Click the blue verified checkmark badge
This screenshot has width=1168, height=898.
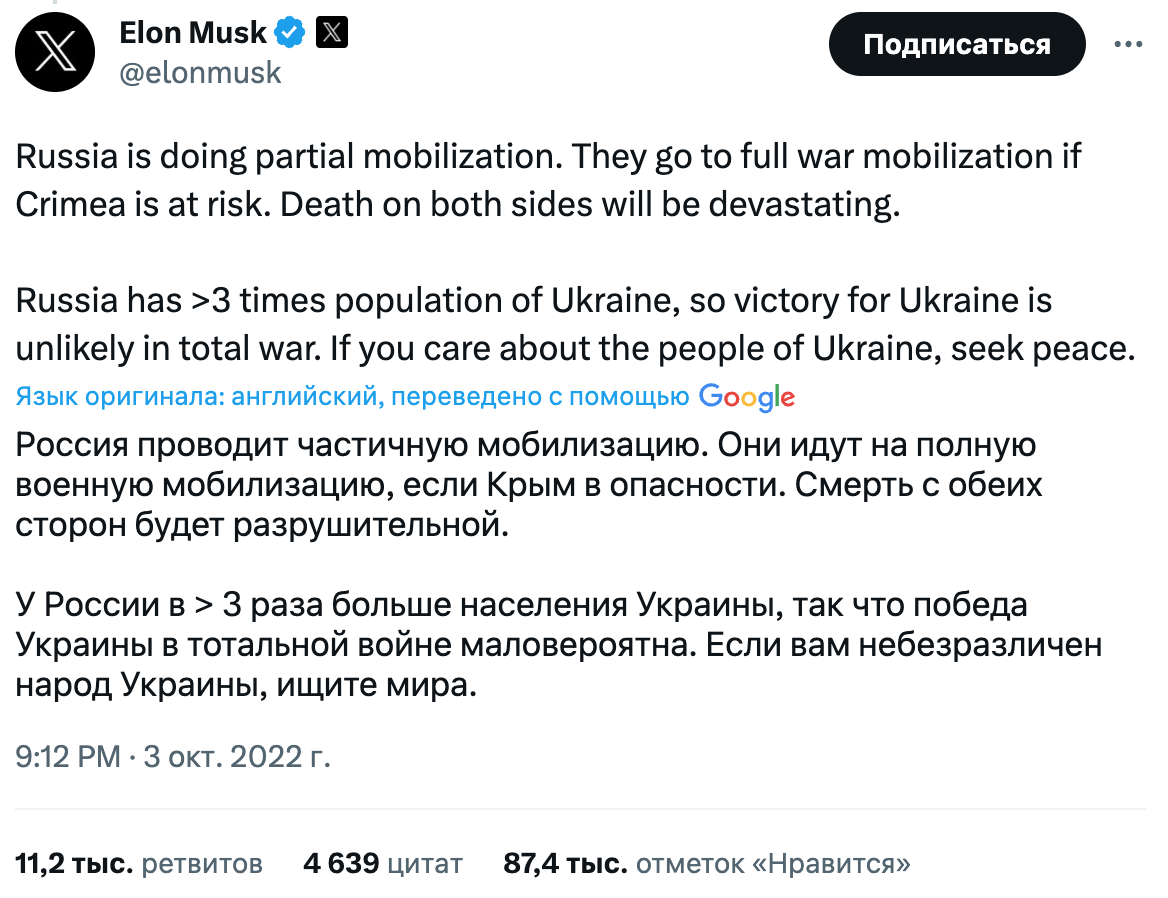click(x=290, y=33)
